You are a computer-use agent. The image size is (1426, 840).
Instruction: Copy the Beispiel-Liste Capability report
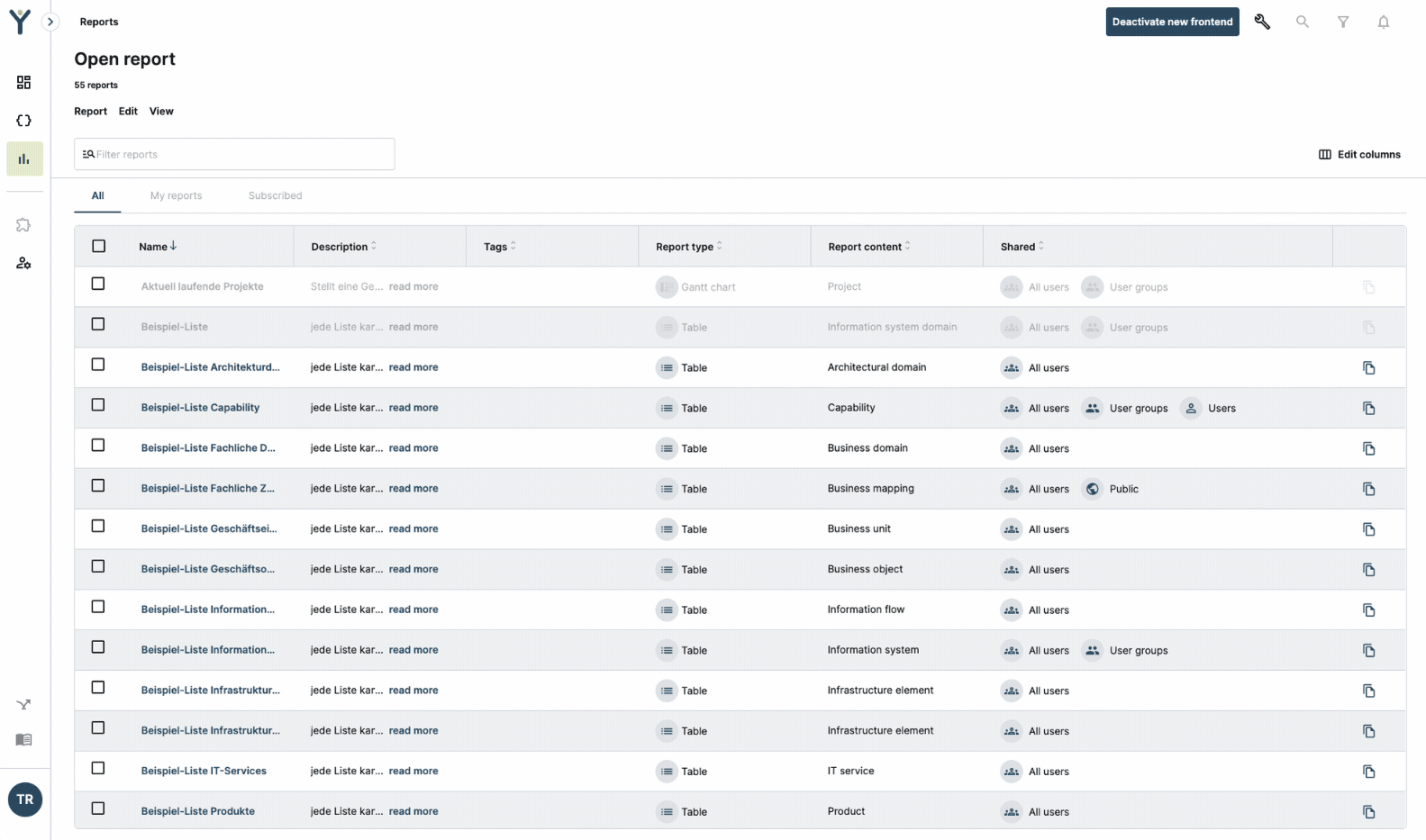(x=1368, y=408)
